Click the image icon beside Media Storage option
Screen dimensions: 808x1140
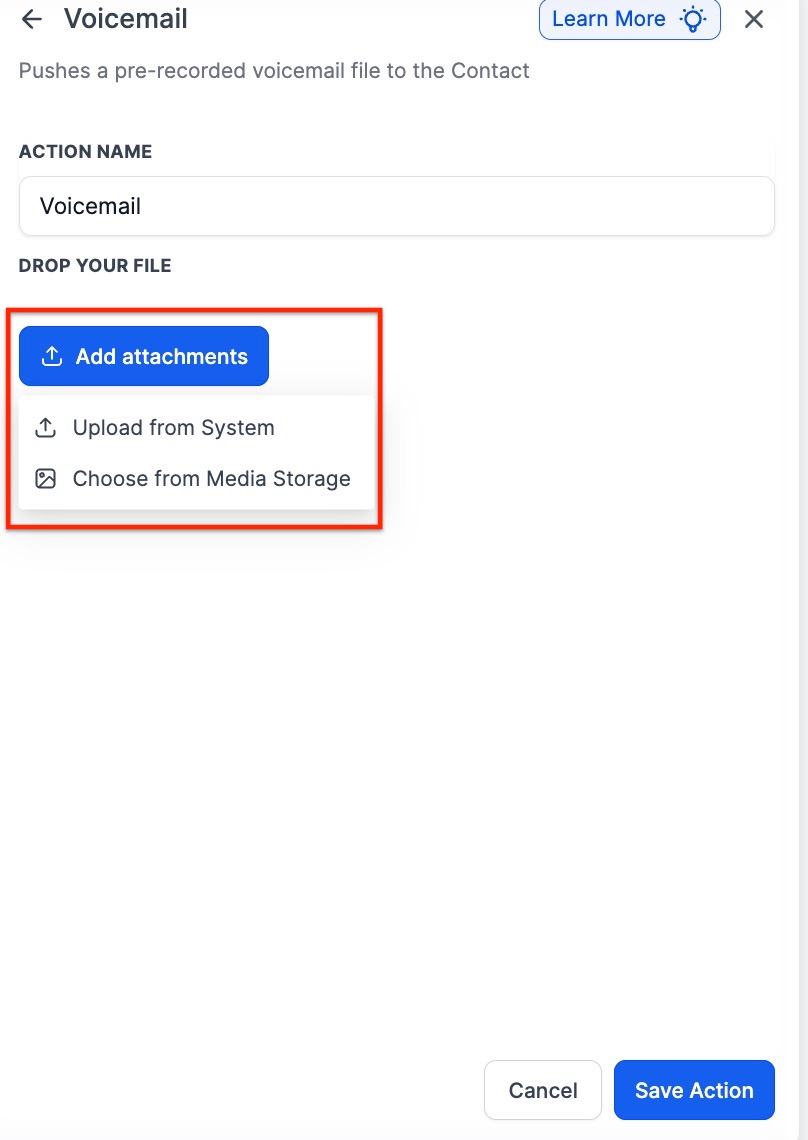tap(45, 478)
